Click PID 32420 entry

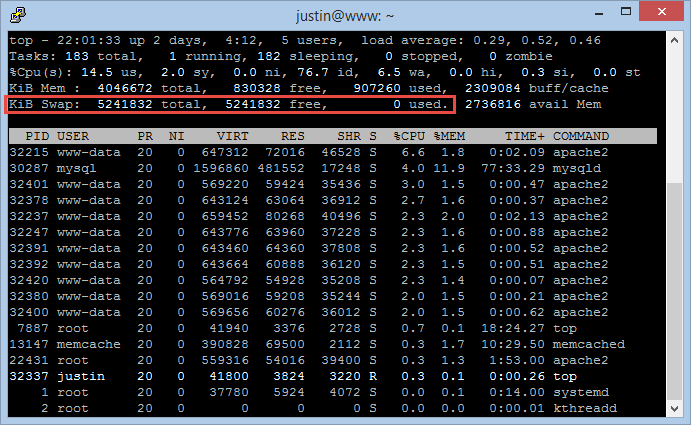pyautogui.click(x=29, y=280)
